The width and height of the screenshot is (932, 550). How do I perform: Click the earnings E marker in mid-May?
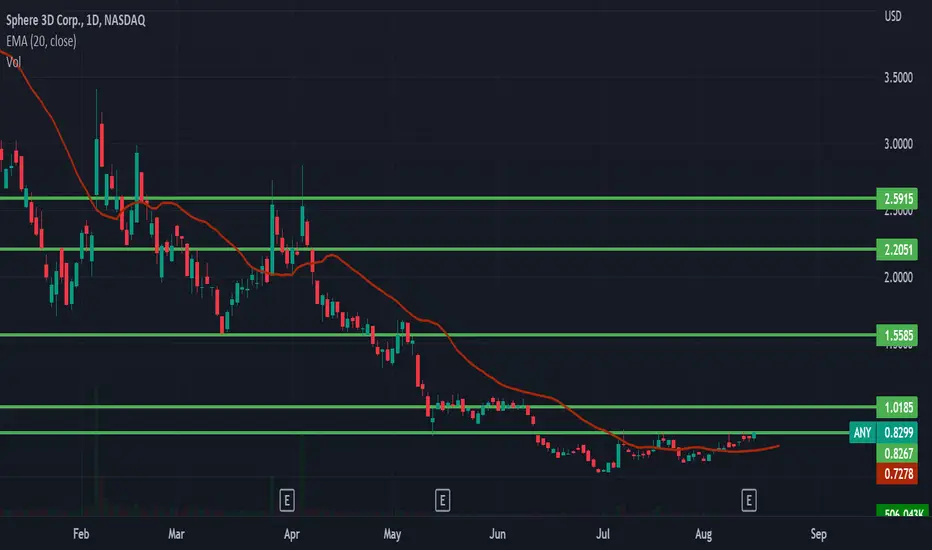(442, 501)
